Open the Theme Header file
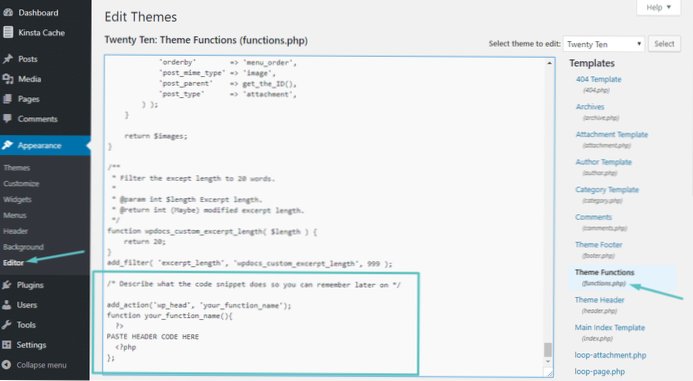This screenshot has width=693, height=381. [x=599, y=300]
